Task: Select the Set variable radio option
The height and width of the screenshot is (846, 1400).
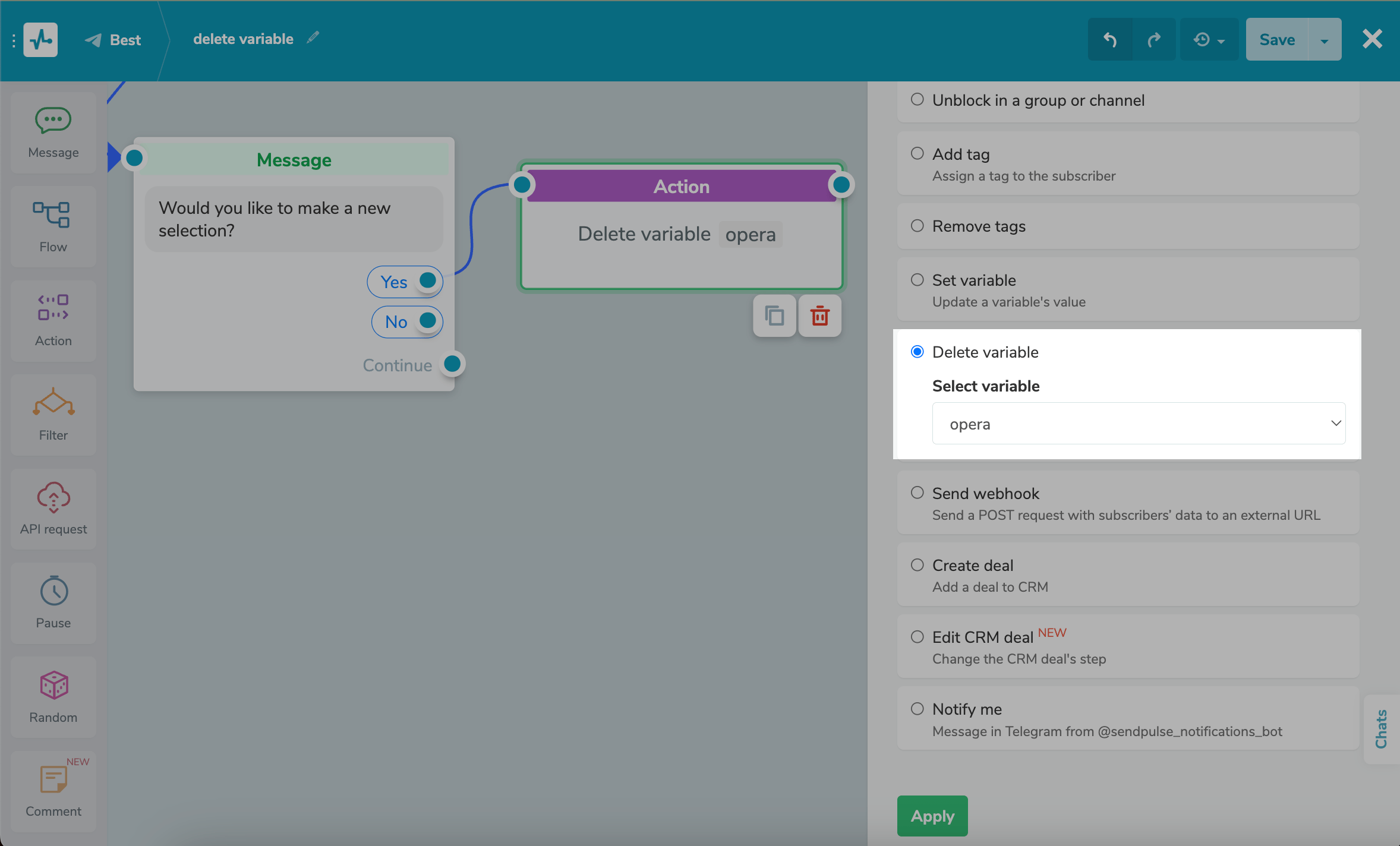Action: [x=917, y=280]
